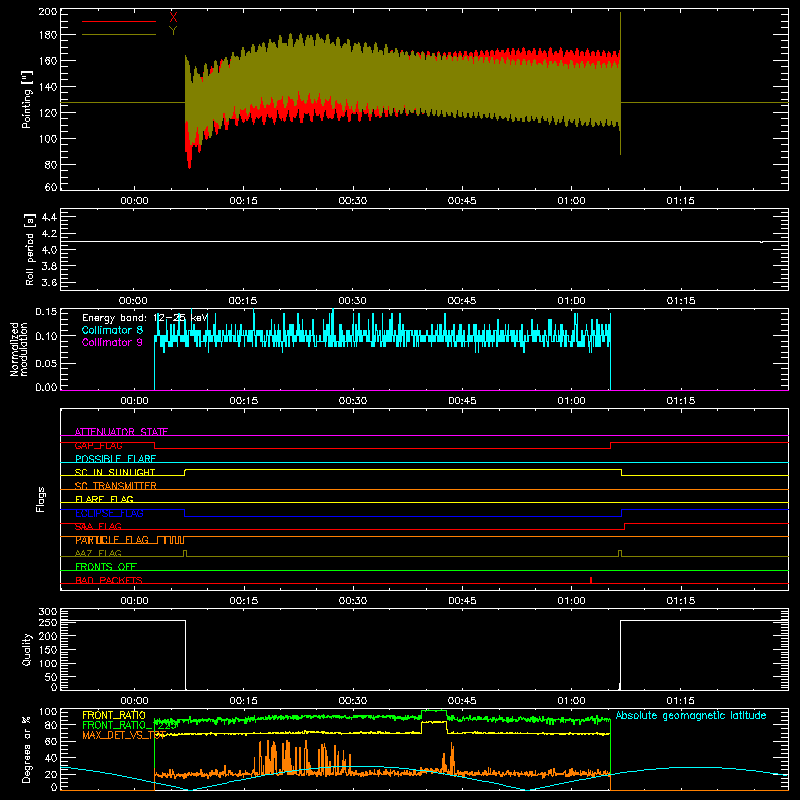The height and width of the screenshot is (800, 800).
Task: Click the 140 value on Pointing axis
Action: 48,87
